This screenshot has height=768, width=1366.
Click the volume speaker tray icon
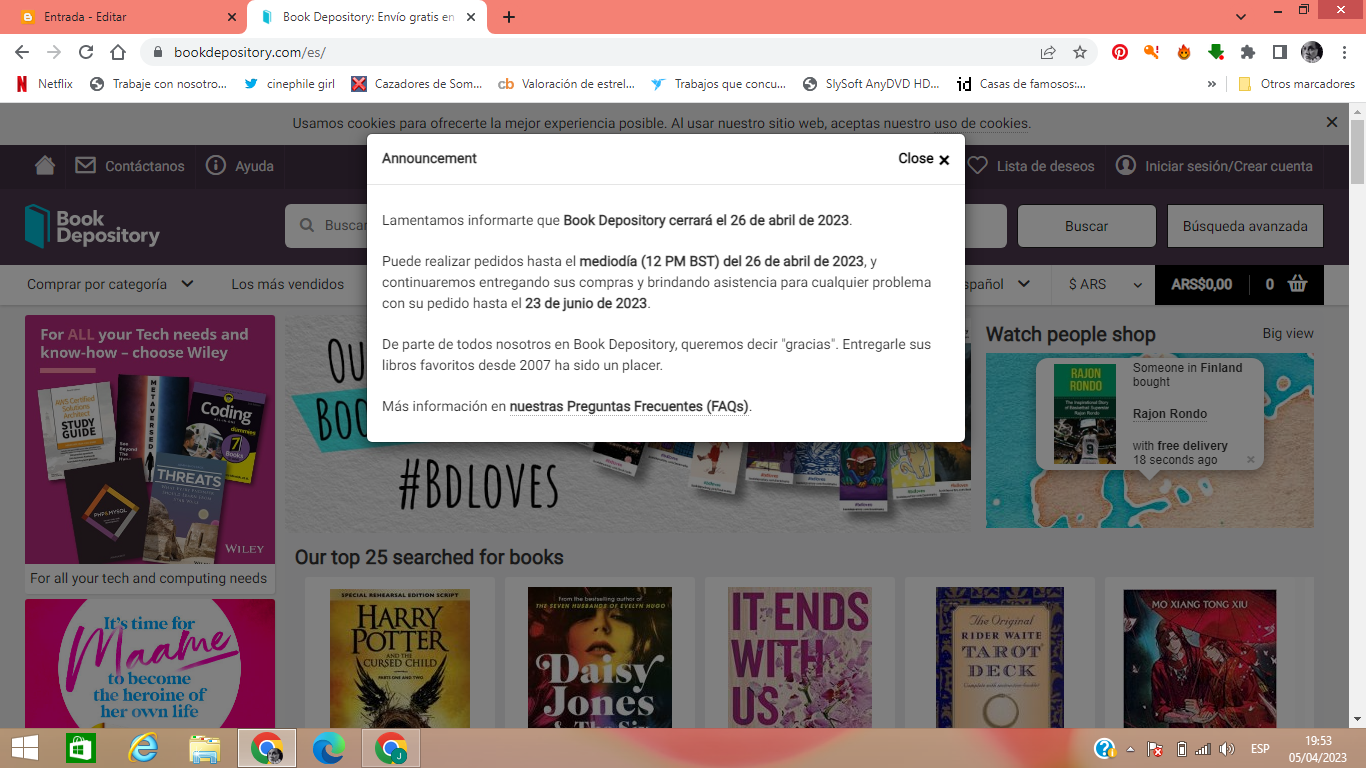[1227, 749]
